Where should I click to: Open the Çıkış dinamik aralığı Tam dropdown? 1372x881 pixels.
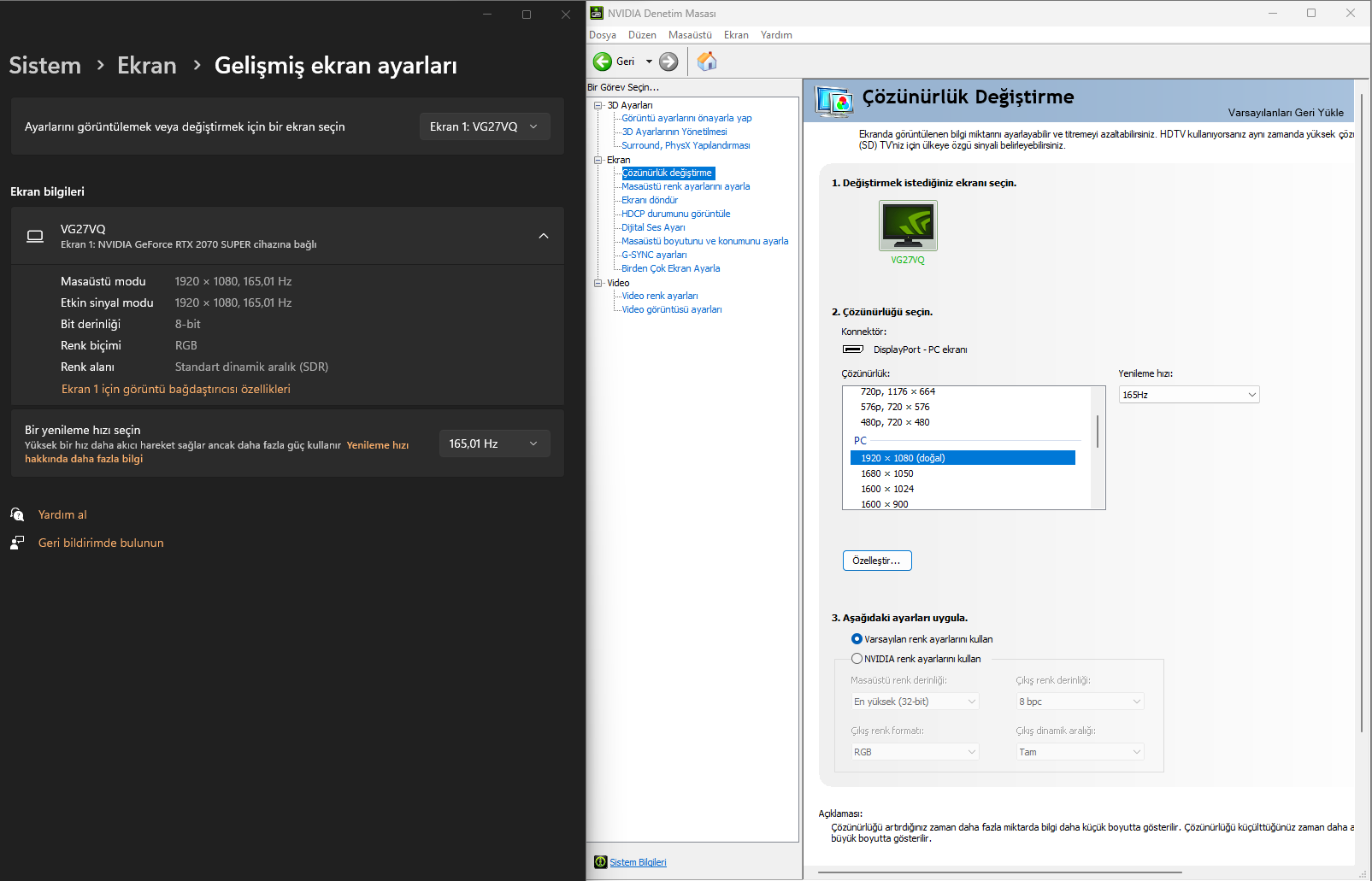[x=1080, y=752]
